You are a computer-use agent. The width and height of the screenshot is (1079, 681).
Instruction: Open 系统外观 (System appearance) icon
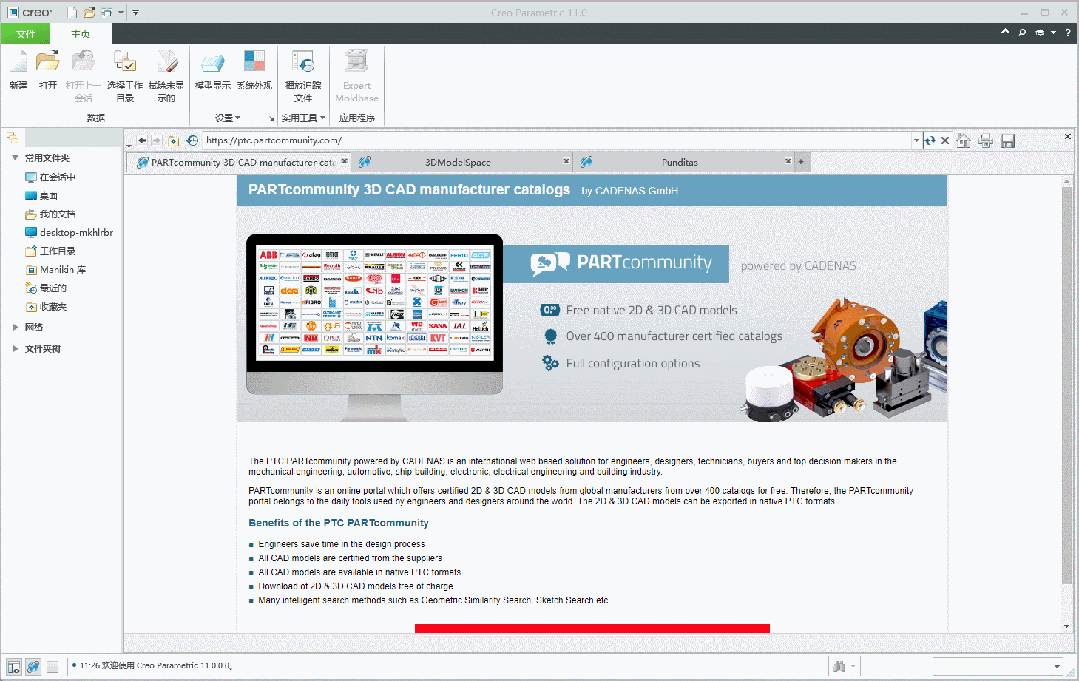click(254, 62)
